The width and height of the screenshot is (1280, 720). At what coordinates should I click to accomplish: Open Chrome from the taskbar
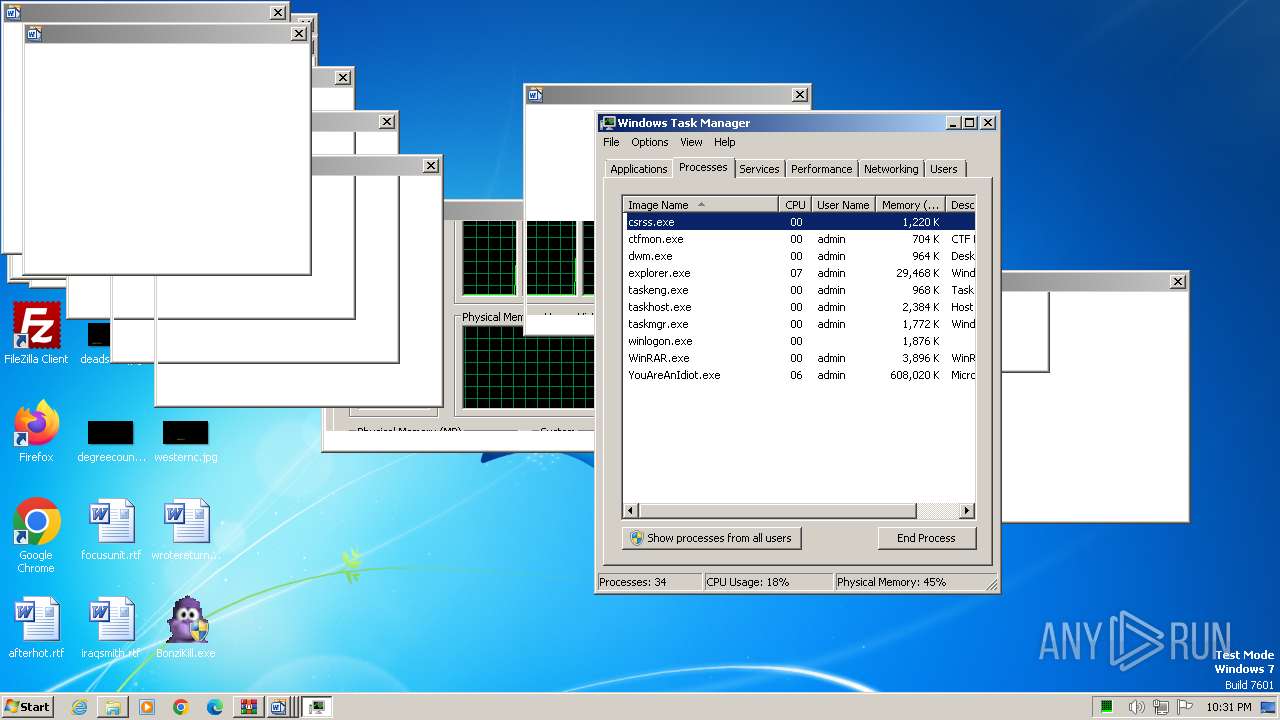click(x=181, y=707)
